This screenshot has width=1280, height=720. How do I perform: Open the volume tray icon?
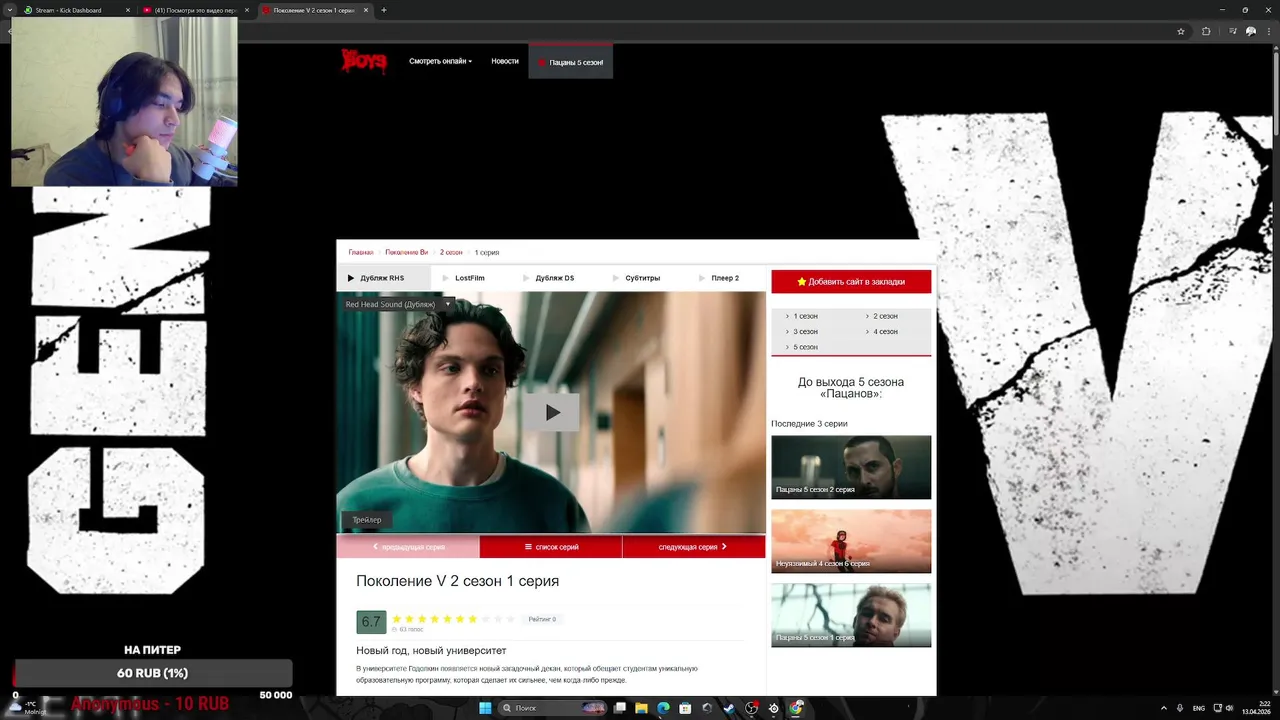1229,708
